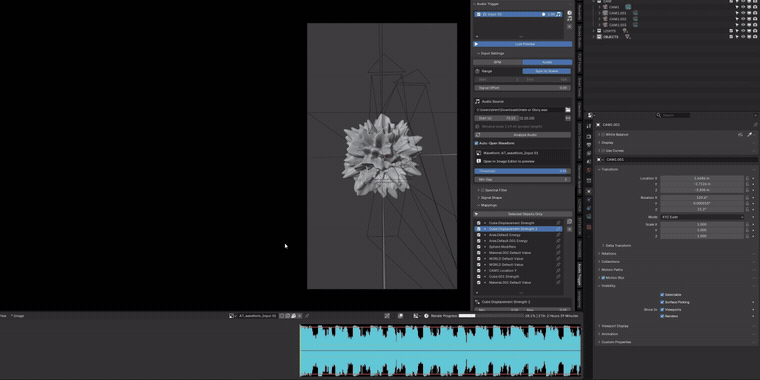
Task: Click the pin icon in the image editor header
Action: coord(307,316)
